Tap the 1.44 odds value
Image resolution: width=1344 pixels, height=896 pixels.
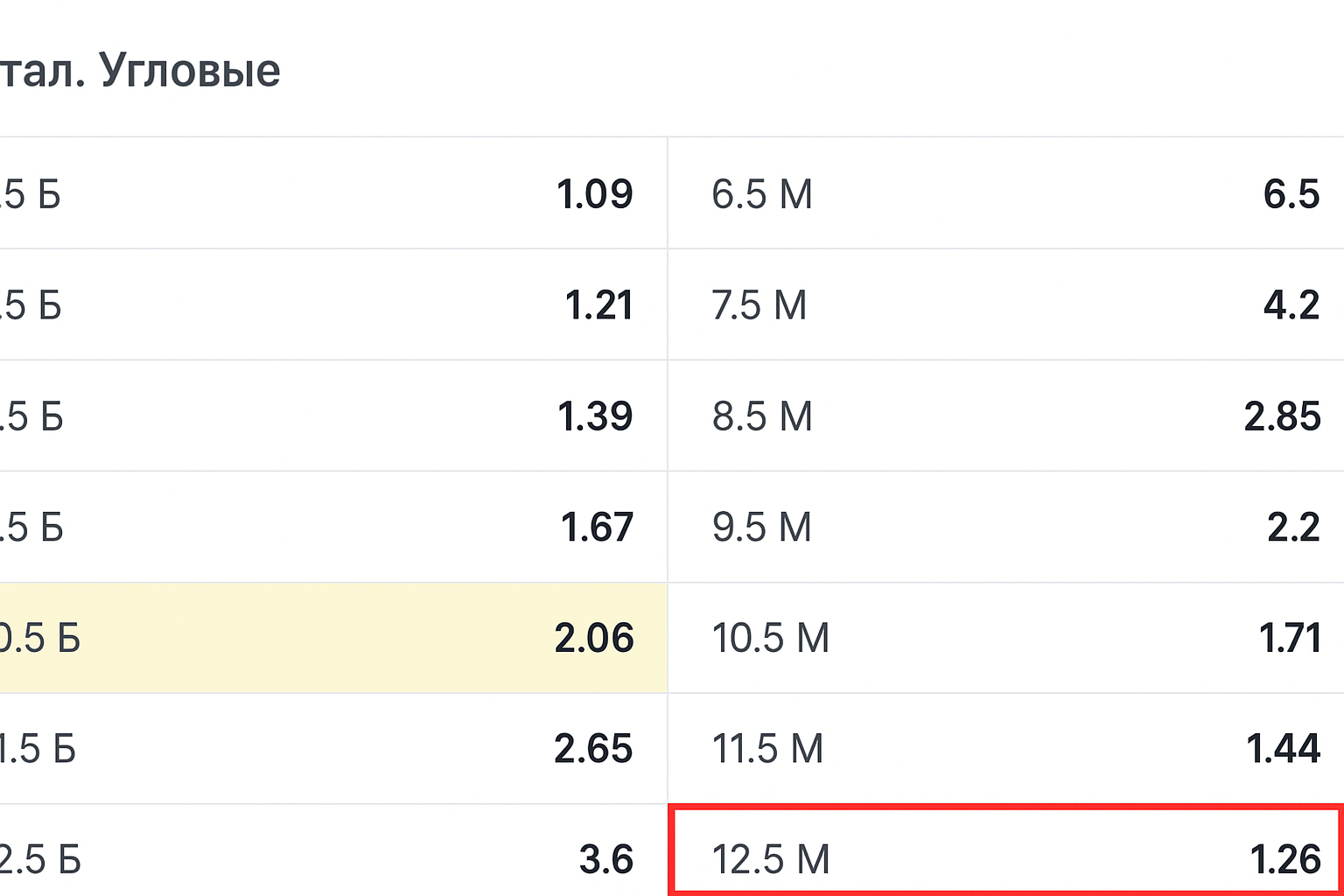tap(1283, 749)
